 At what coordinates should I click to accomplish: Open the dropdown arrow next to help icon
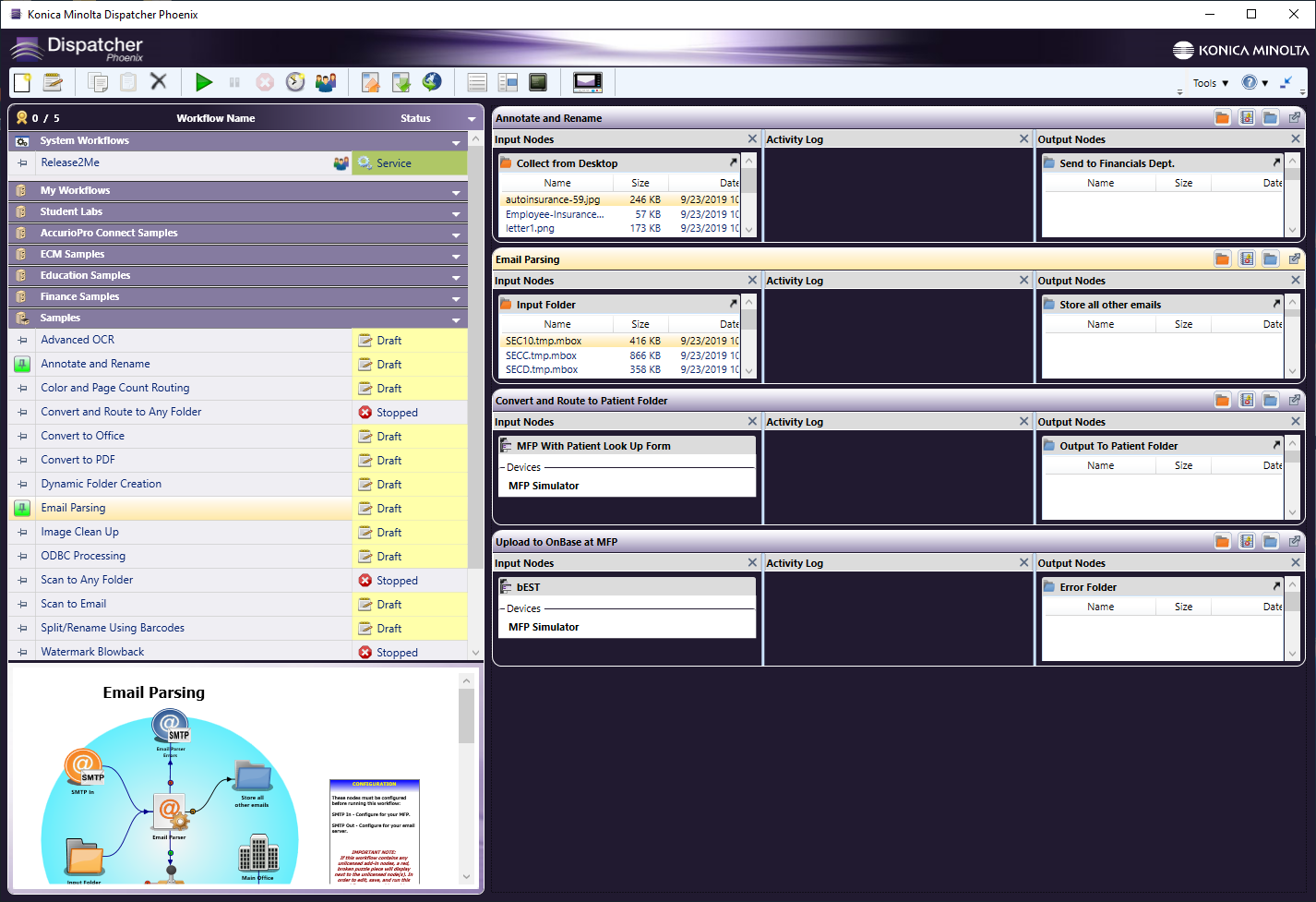pos(1265,83)
